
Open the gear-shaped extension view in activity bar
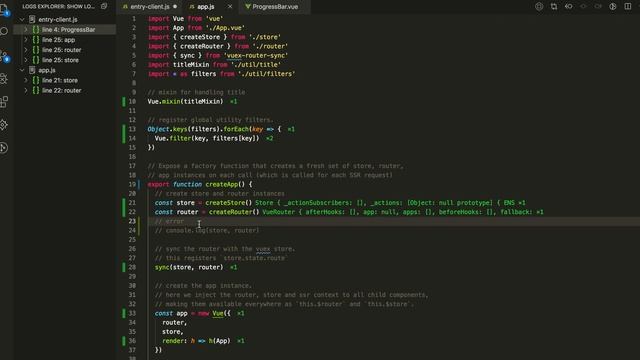point(4,125)
